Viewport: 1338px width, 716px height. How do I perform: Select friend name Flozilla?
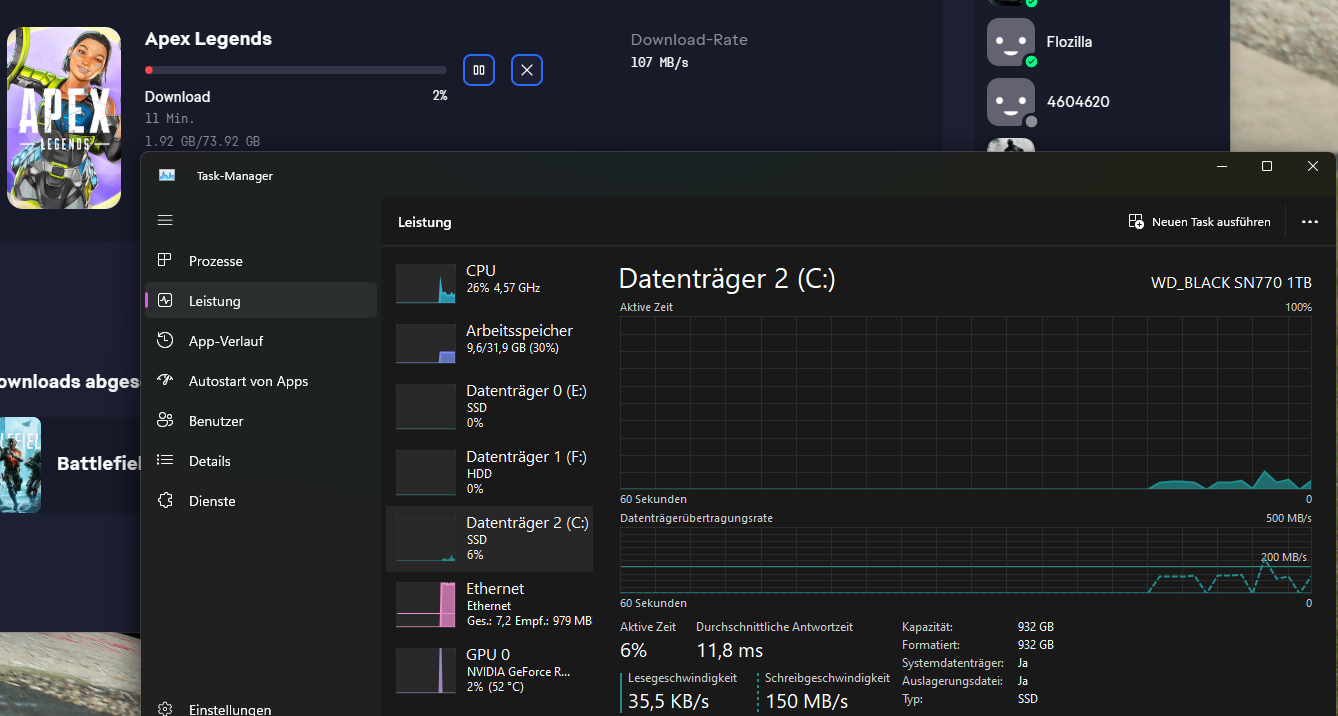(x=1069, y=42)
